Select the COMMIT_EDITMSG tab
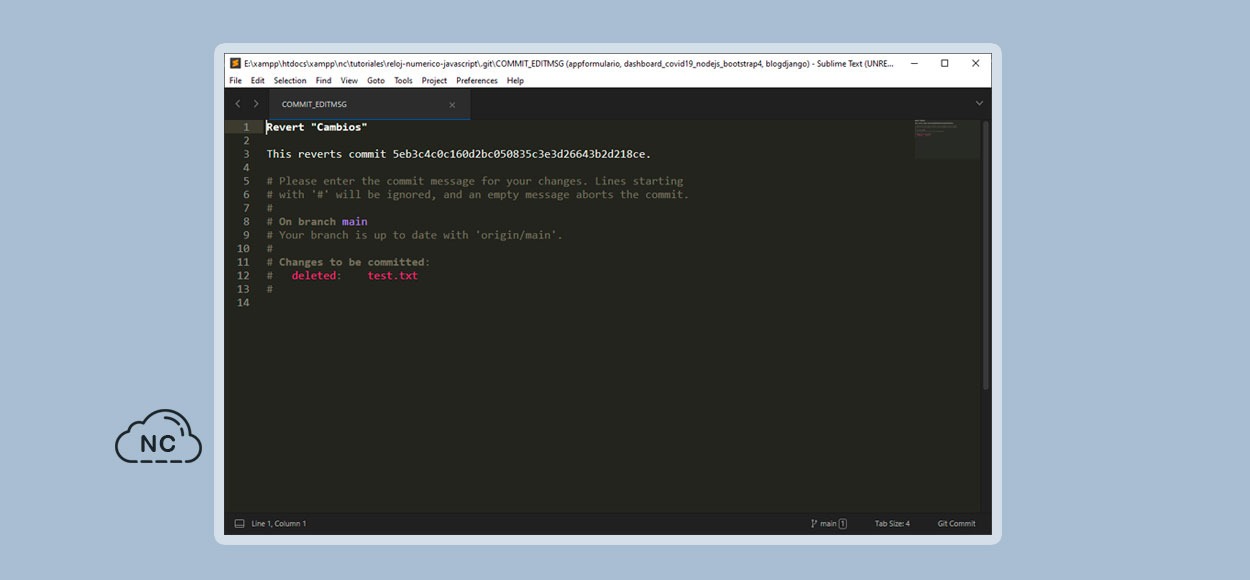The image size is (1250, 580). click(x=369, y=104)
